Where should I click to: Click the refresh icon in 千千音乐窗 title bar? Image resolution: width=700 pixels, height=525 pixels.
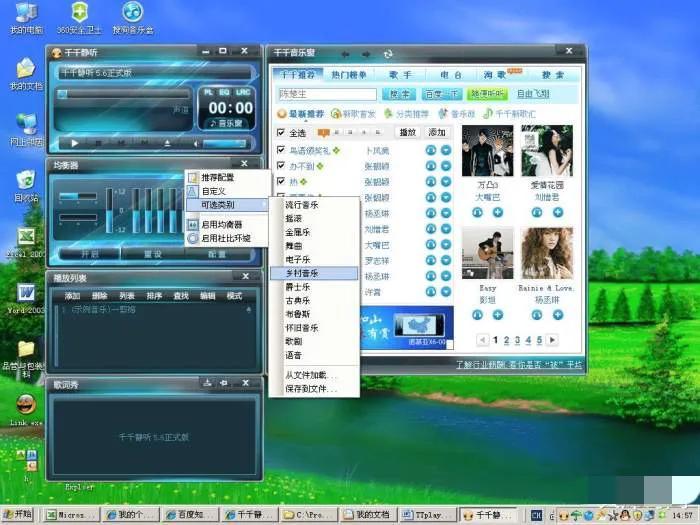(387, 54)
